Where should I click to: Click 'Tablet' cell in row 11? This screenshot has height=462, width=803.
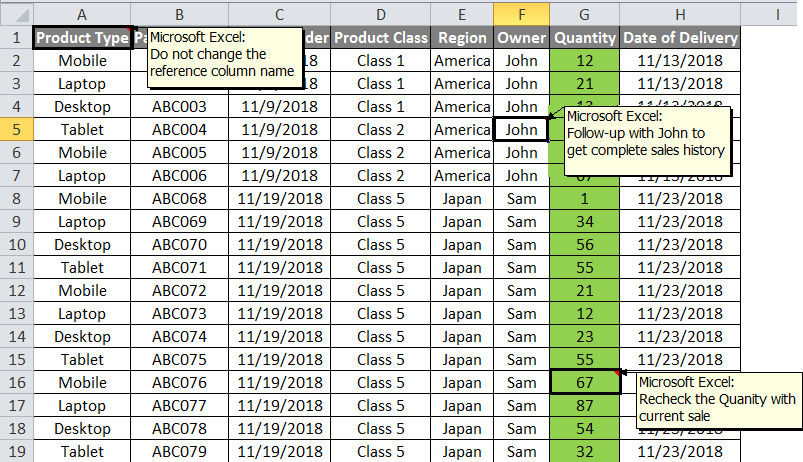[x=82, y=267]
